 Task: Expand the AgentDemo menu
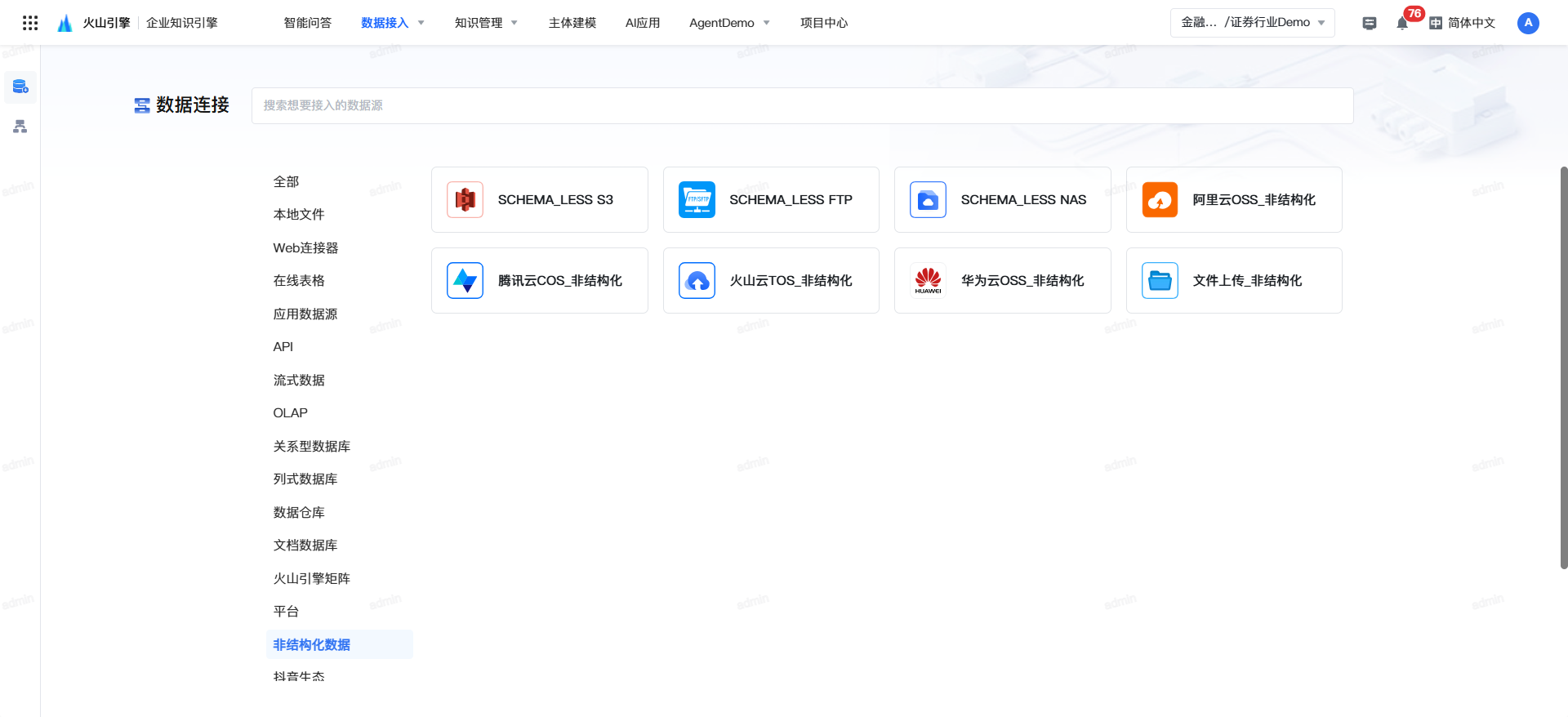[x=728, y=23]
